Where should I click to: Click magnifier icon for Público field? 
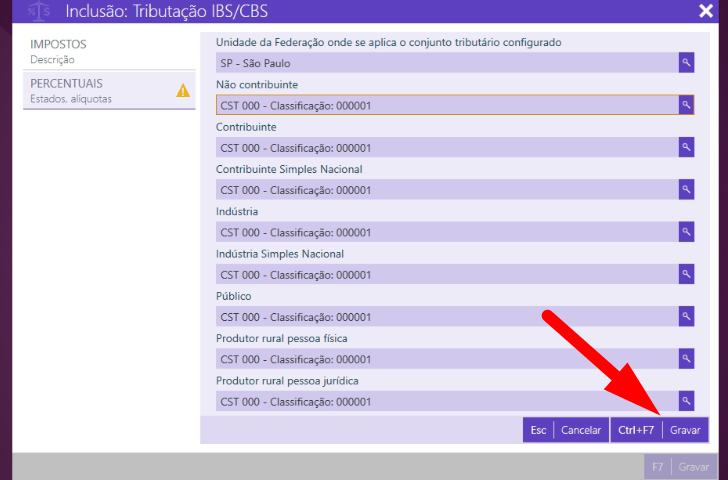tap(686, 317)
